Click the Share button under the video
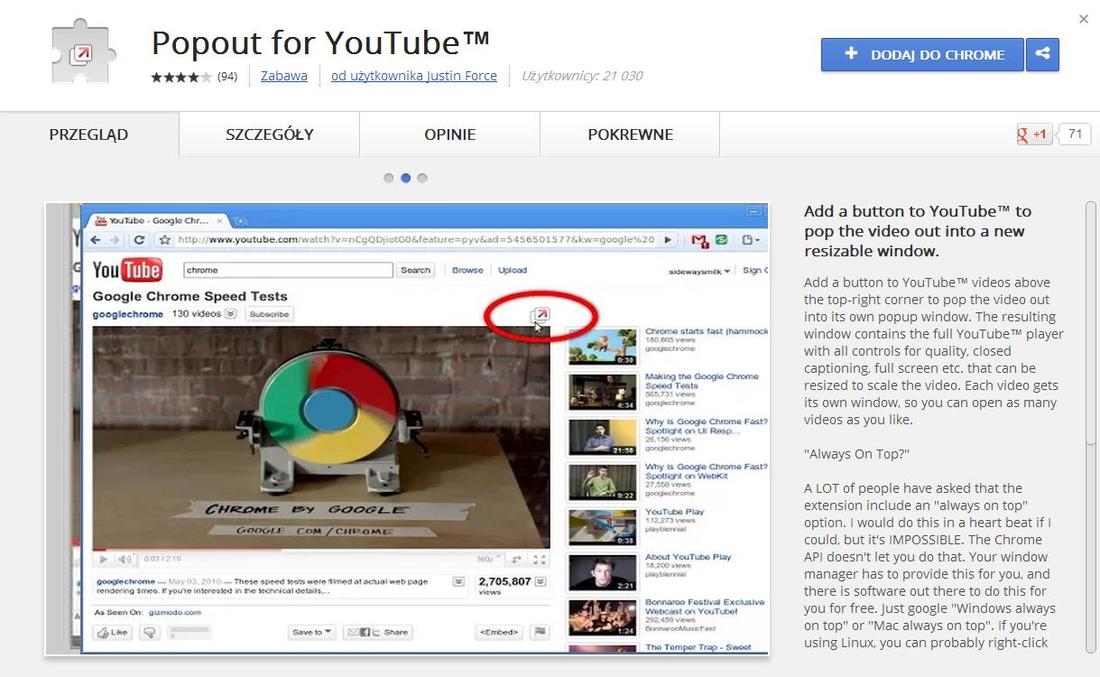Screen dimensions: 1100x677 click(377, 632)
